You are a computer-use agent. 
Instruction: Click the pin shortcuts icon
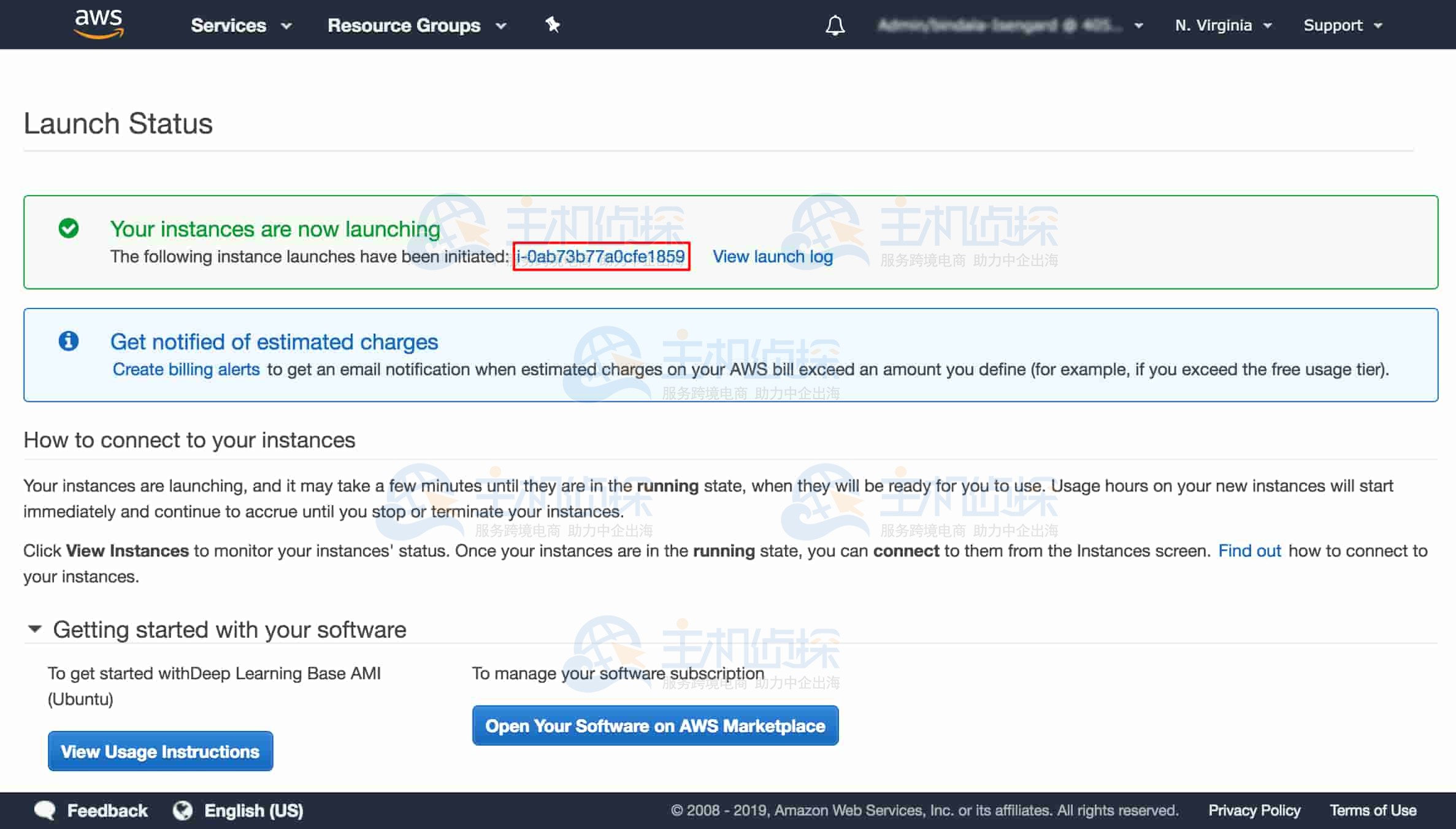(x=552, y=25)
